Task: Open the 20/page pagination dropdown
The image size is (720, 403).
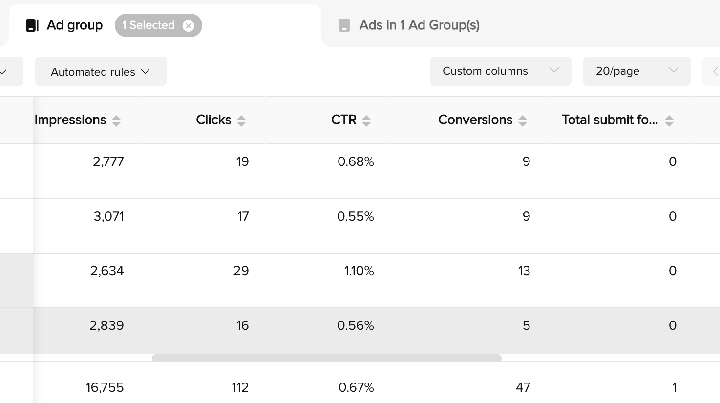Action: 636,72
